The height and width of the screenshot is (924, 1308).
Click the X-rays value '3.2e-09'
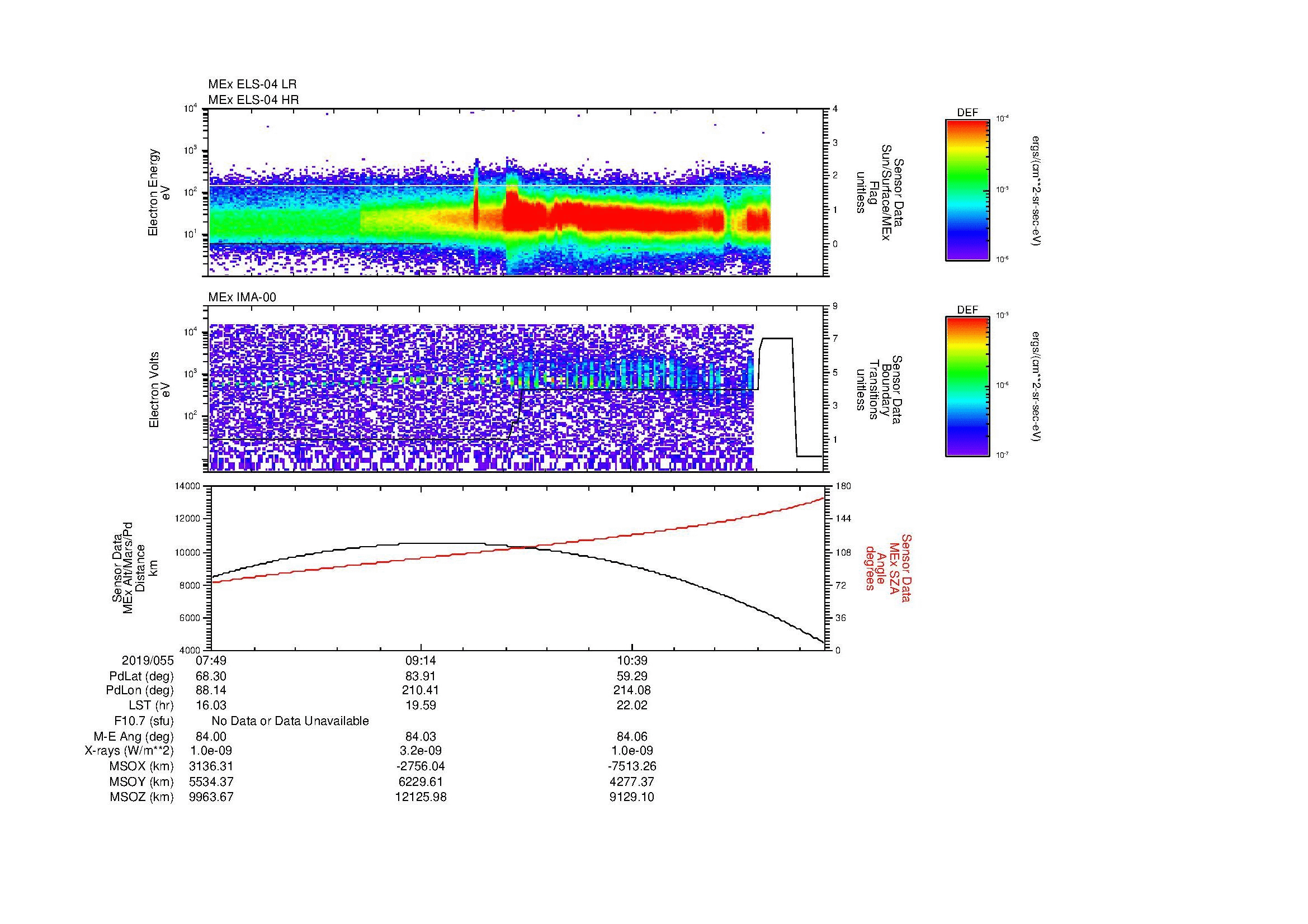pyautogui.click(x=421, y=751)
